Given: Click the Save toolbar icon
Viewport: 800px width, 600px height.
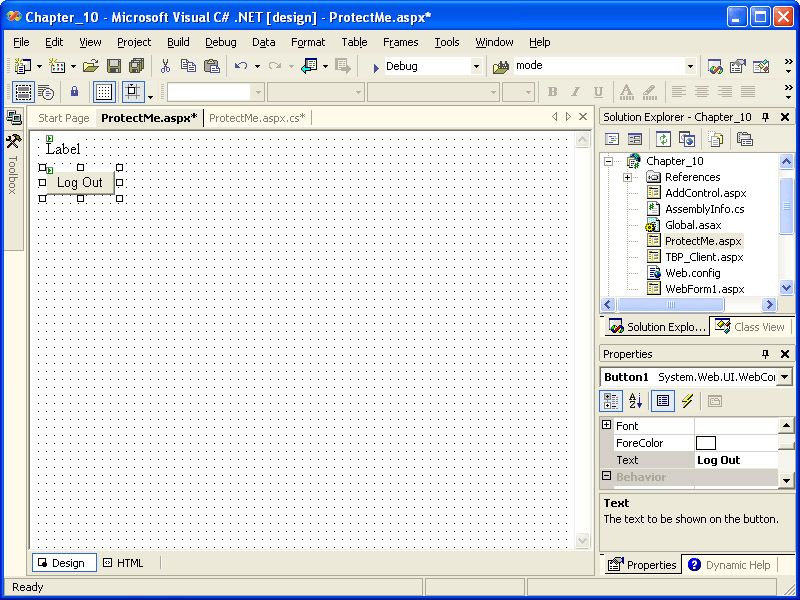Looking at the screenshot, I should point(114,66).
